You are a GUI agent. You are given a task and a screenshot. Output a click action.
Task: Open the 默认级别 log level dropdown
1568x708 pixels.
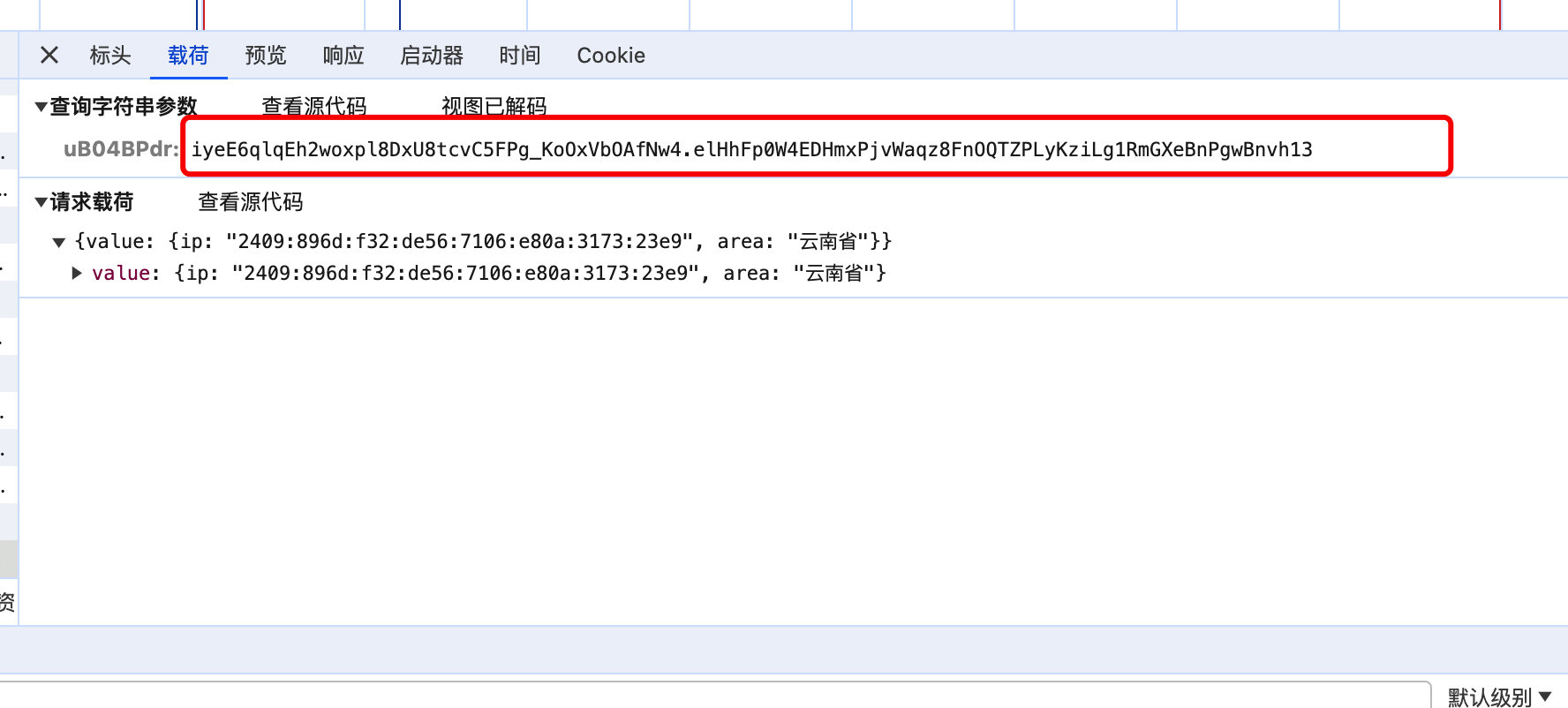(1499, 697)
